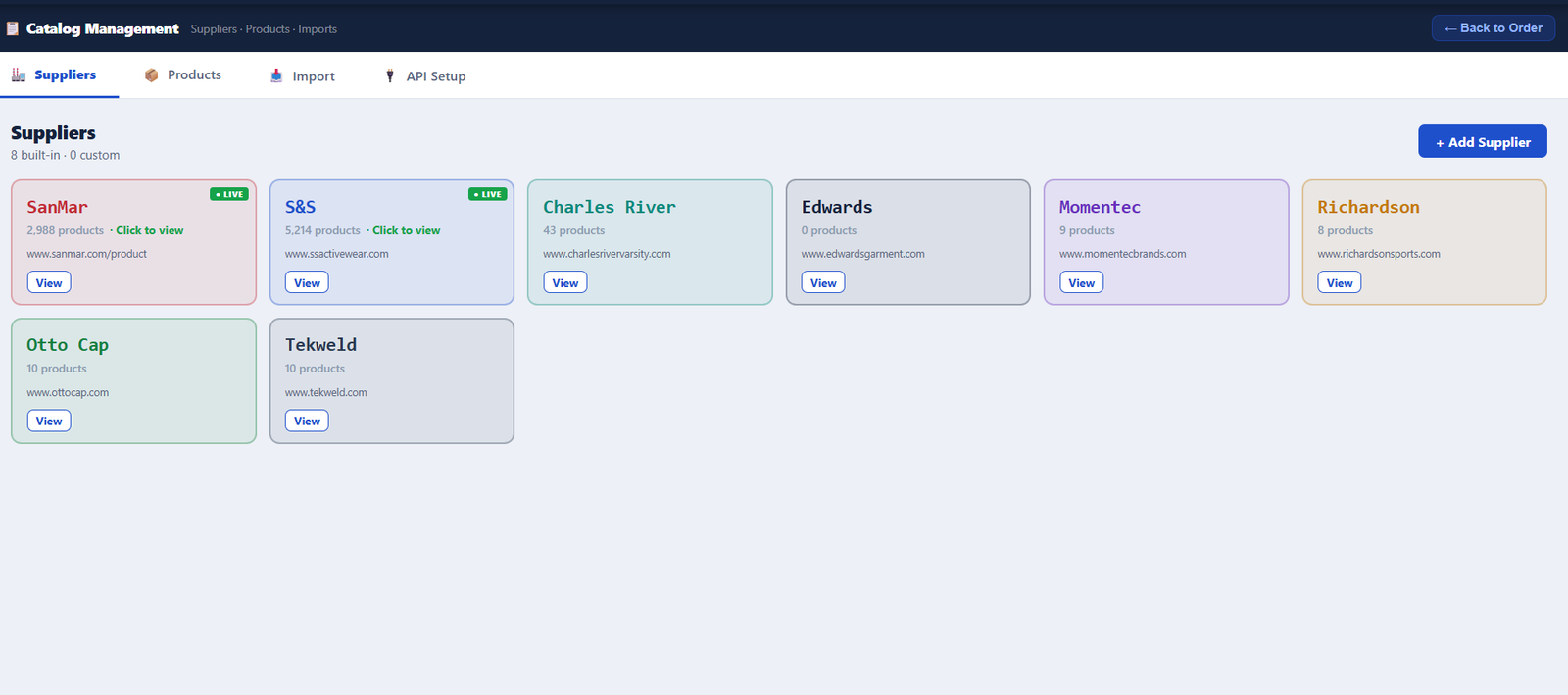Viewport: 1568px width, 695px height.
Task: Click the Products tab box icon
Action: (152, 74)
